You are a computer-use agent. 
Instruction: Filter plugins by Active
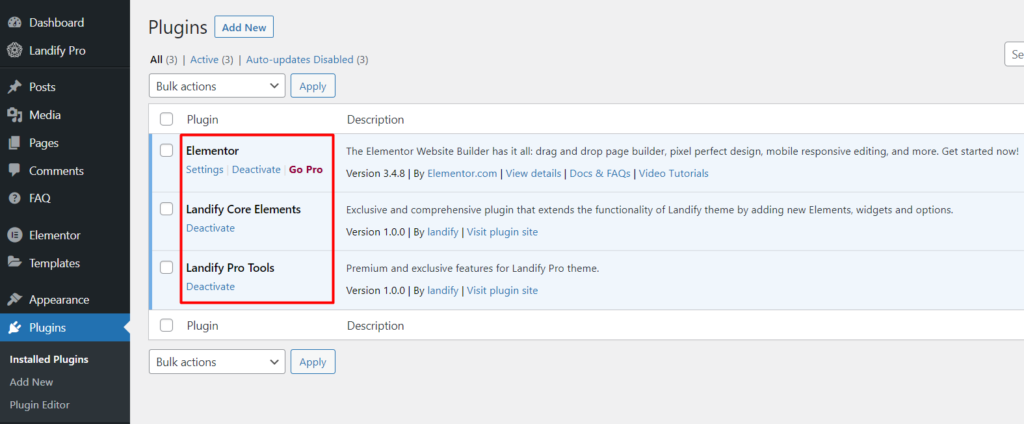(x=204, y=60)
